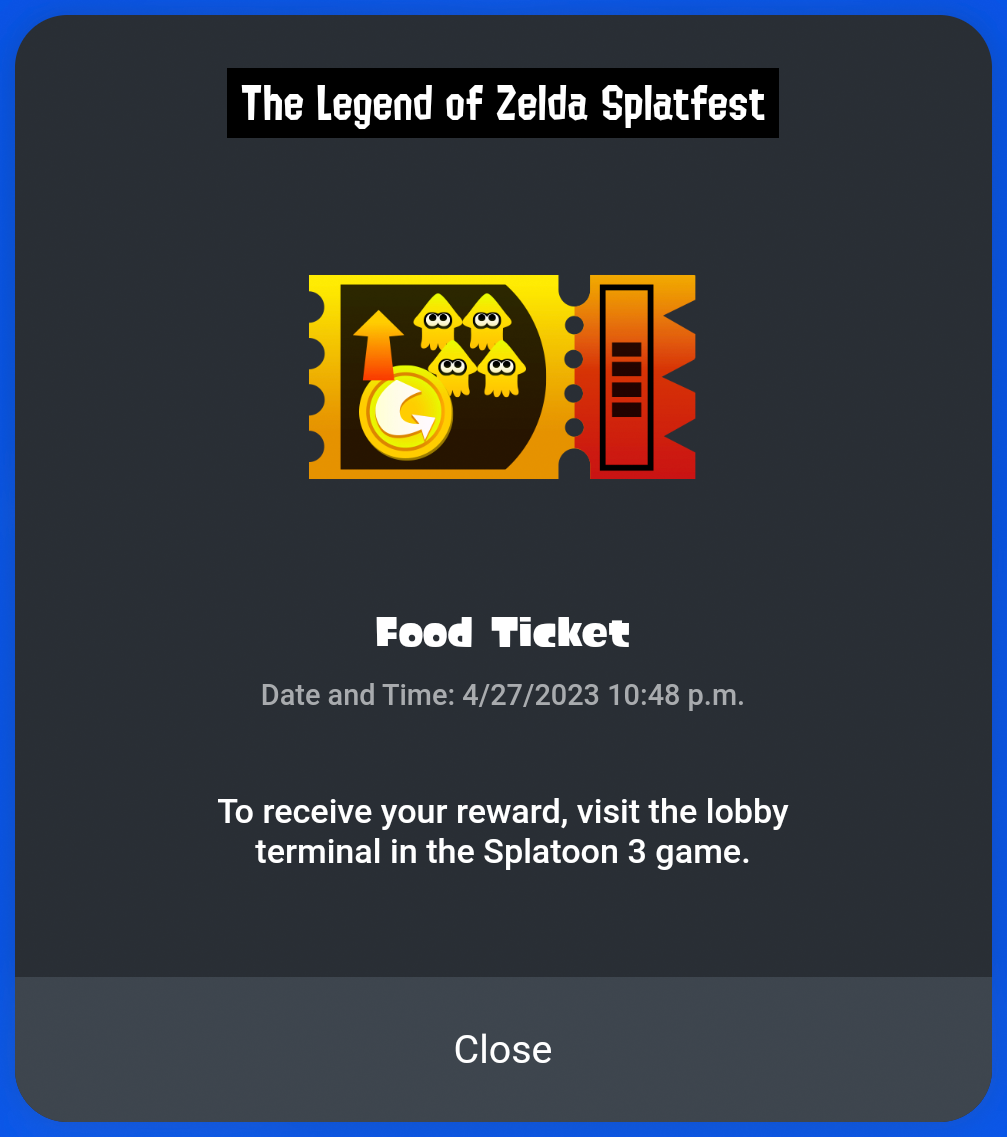Select the Food Ticket heading

(x=503, y=633)
